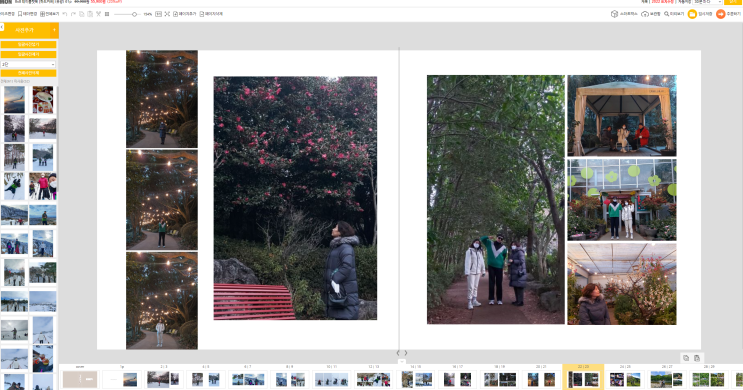Screen dimensions: 743x390
Task: Click the grid view-all icon in the toolbar
Action: click(x=42, y=14)
